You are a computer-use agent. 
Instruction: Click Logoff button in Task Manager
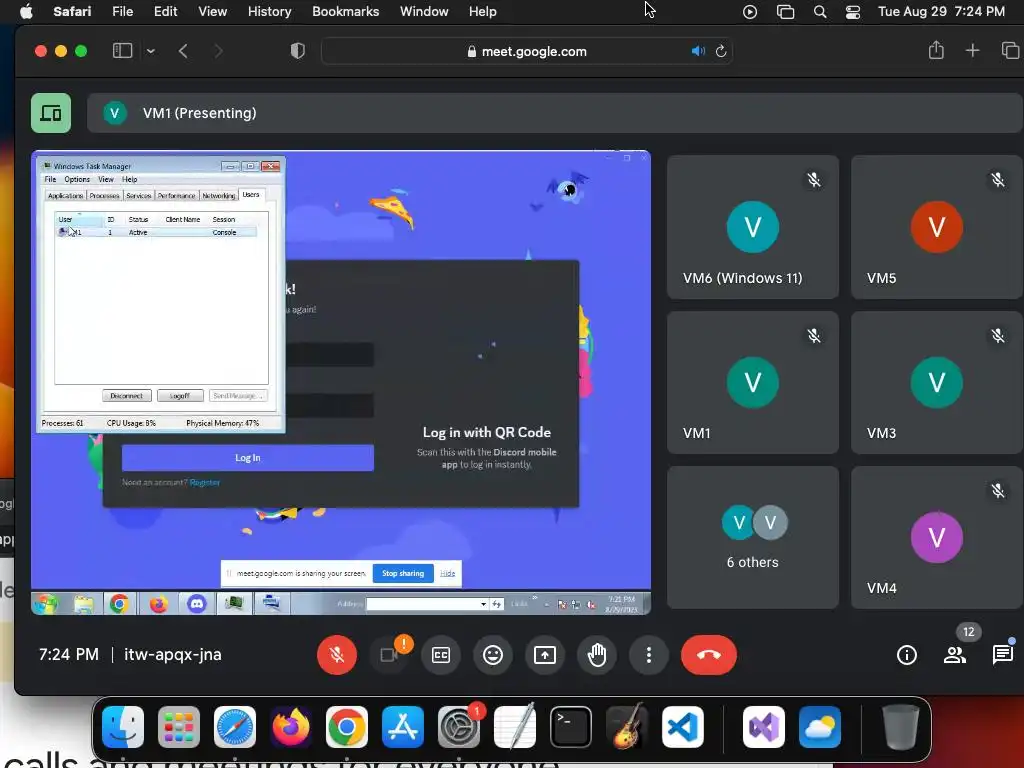180,396
